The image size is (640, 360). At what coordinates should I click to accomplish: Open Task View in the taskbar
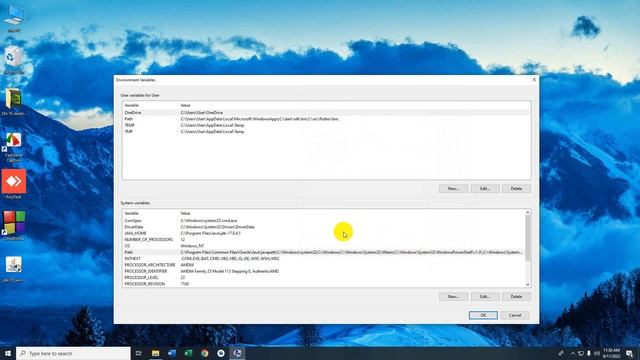pyautogui.click(x=138, y=353)
